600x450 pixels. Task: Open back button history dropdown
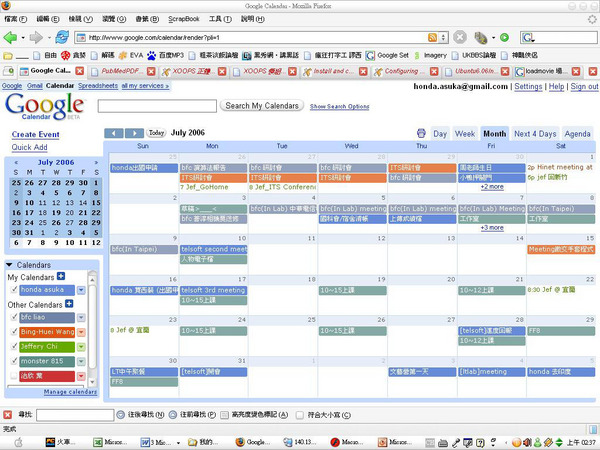pos(23,38)
